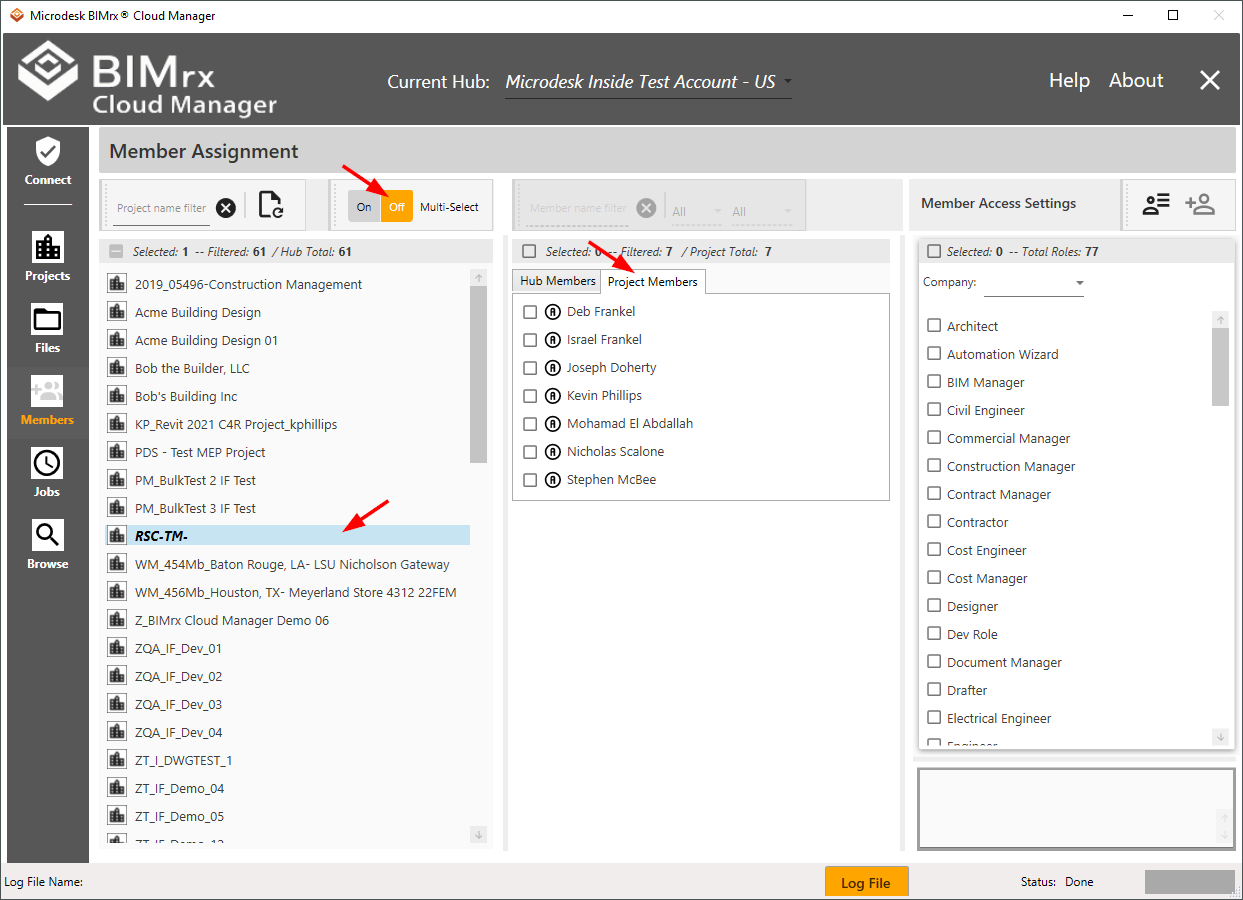
Task: Open the first All member filter dropdown
Action: (x=697, y=211)
